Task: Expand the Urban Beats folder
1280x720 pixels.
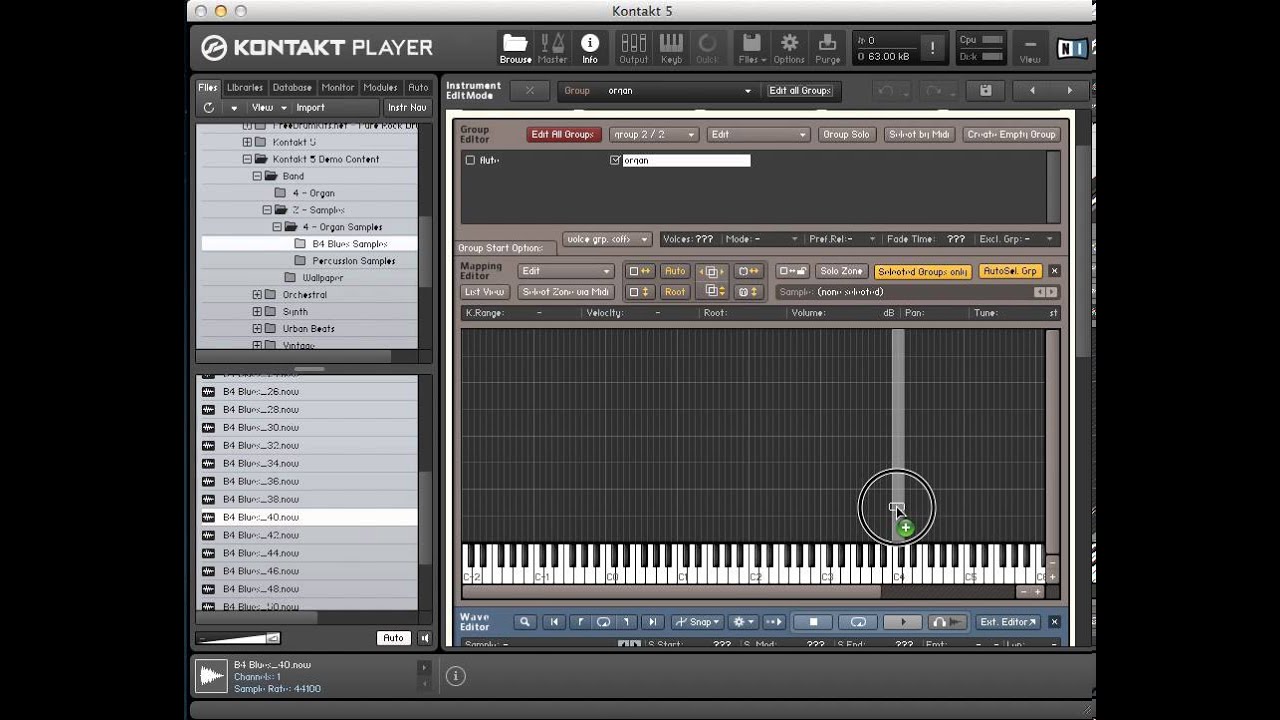Action: 257,329
